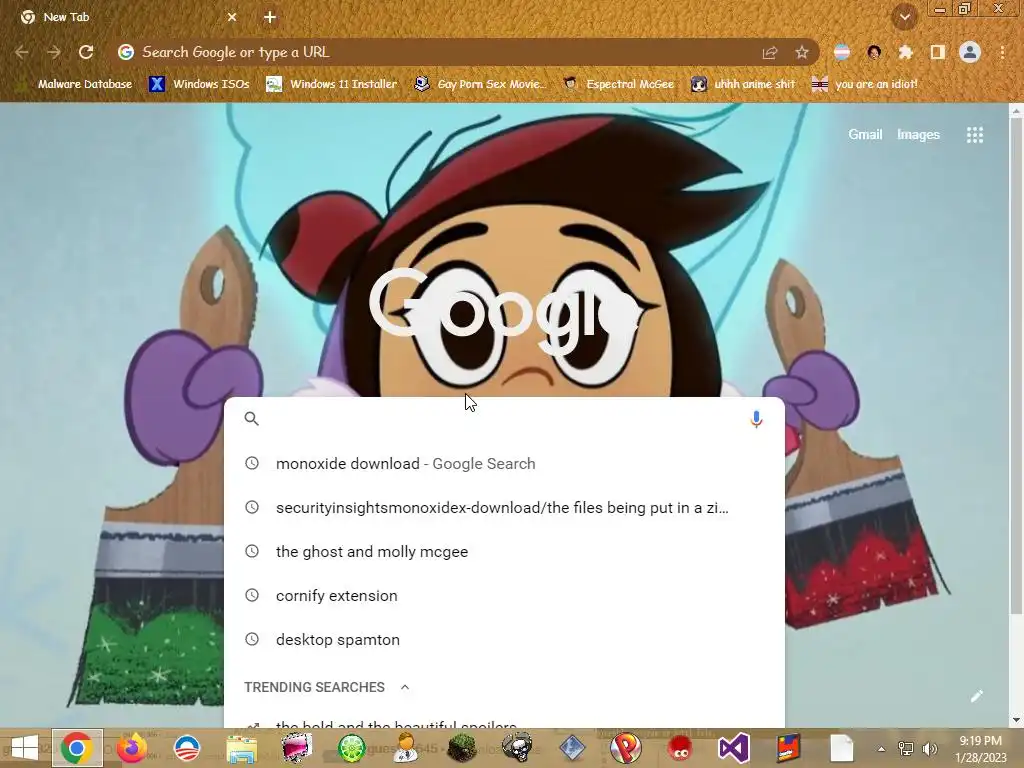Reload the page with the refresh icon

point(86,52)
